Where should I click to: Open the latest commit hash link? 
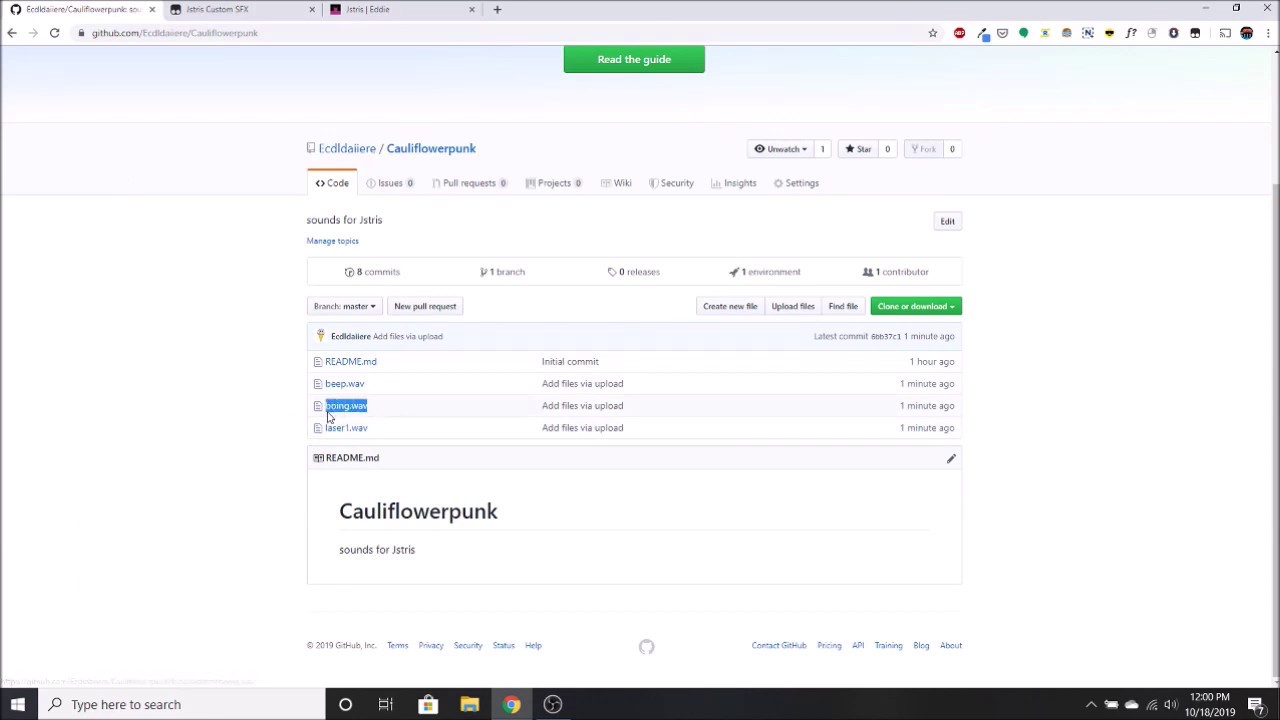[886, 336]
